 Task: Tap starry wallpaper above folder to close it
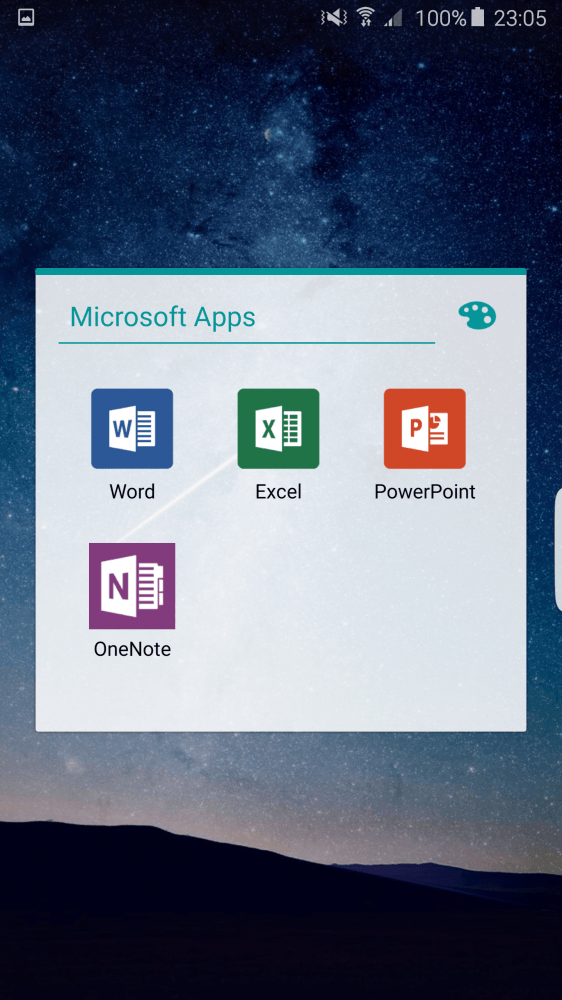click(x=281, y=147)
